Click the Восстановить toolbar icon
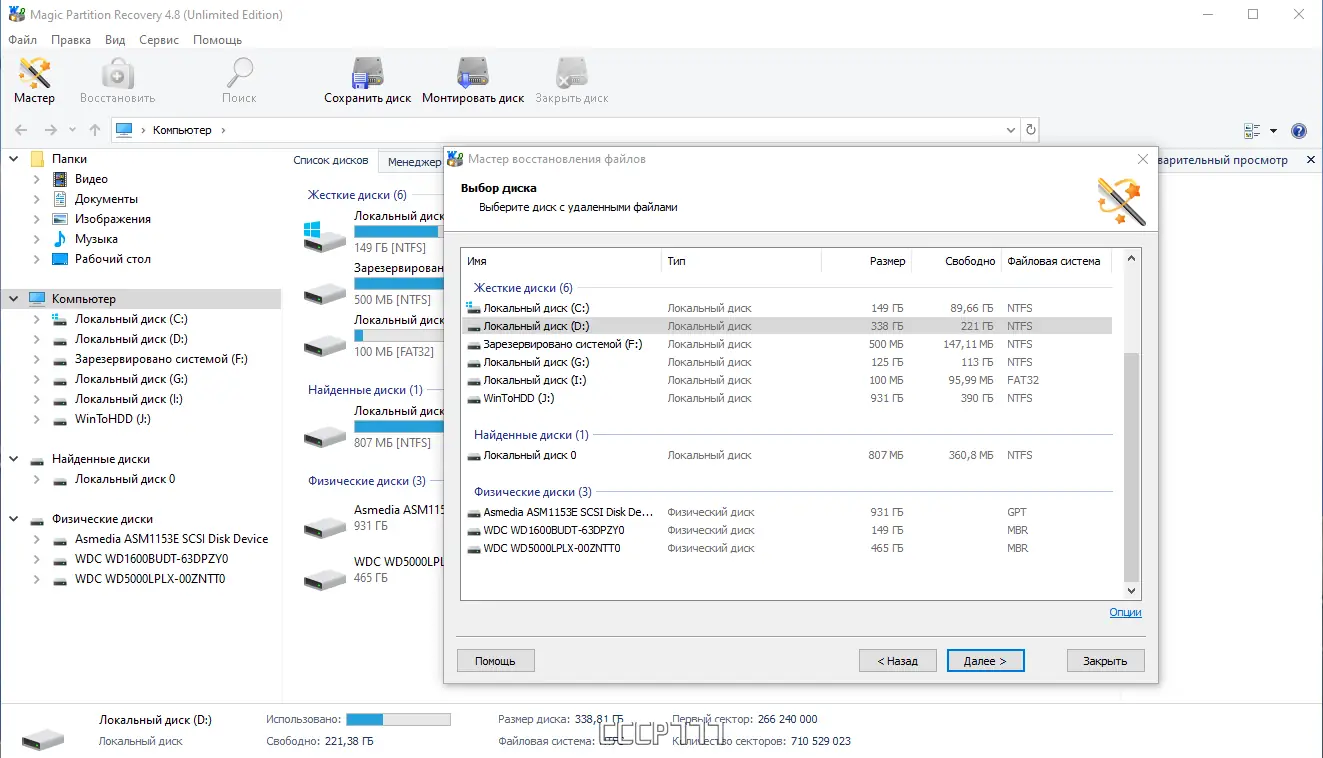 pos(117,74)
